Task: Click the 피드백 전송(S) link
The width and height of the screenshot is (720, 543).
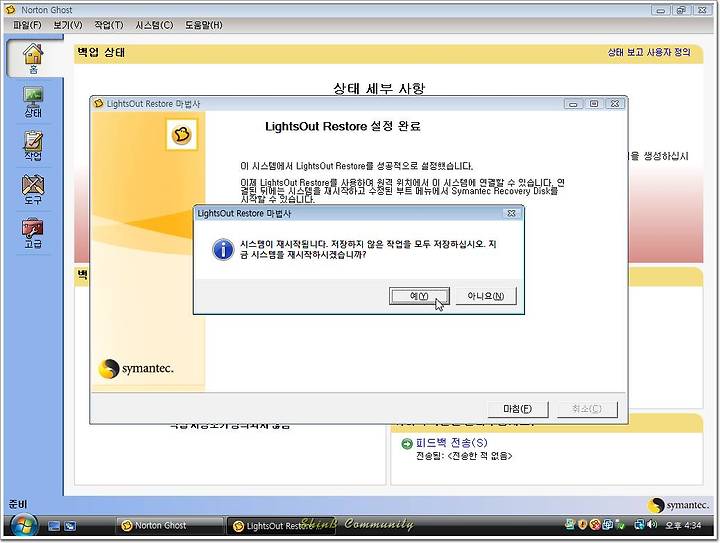Action: coord(451,443)
